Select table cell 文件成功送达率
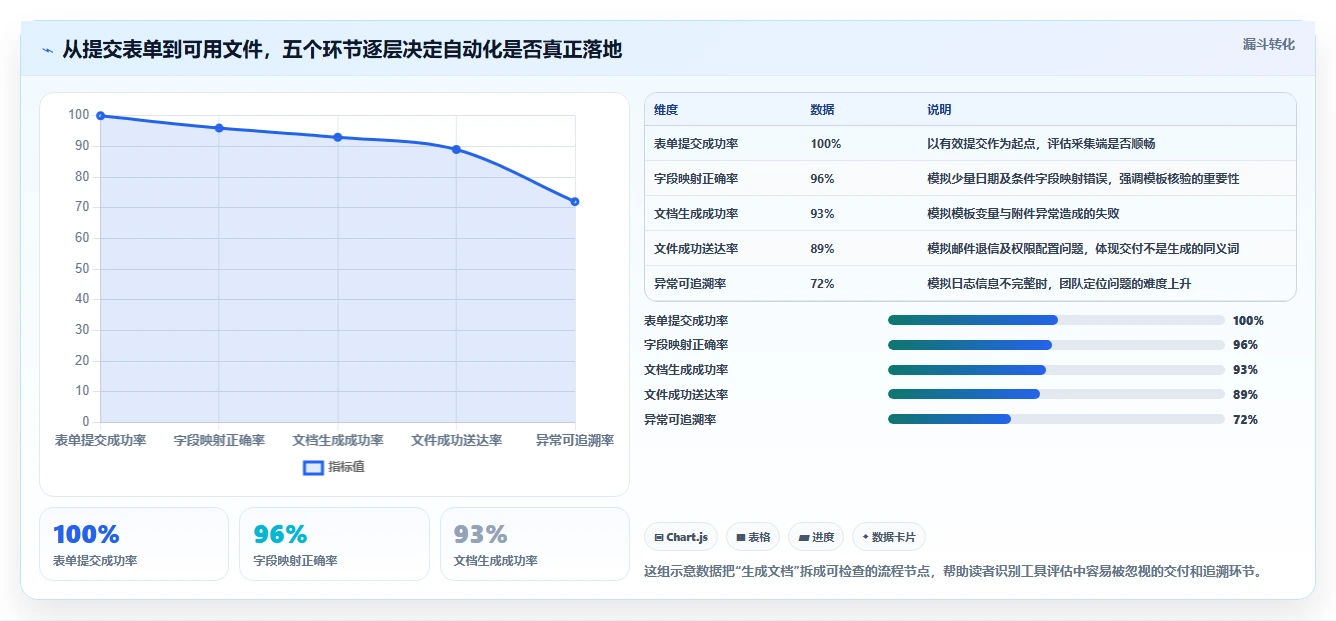1336x621 pixels. click(x=696, y=249)
